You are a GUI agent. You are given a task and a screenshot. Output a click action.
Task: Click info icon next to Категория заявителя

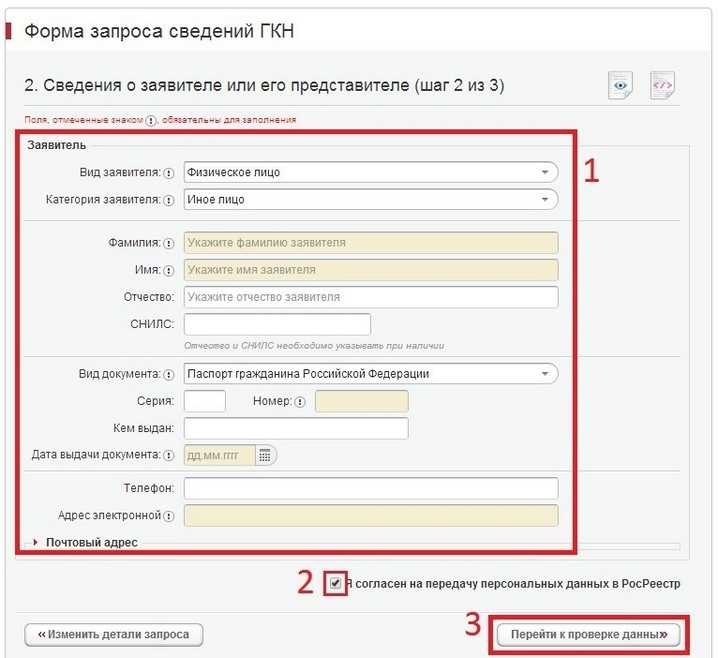(x=168, y=200)
